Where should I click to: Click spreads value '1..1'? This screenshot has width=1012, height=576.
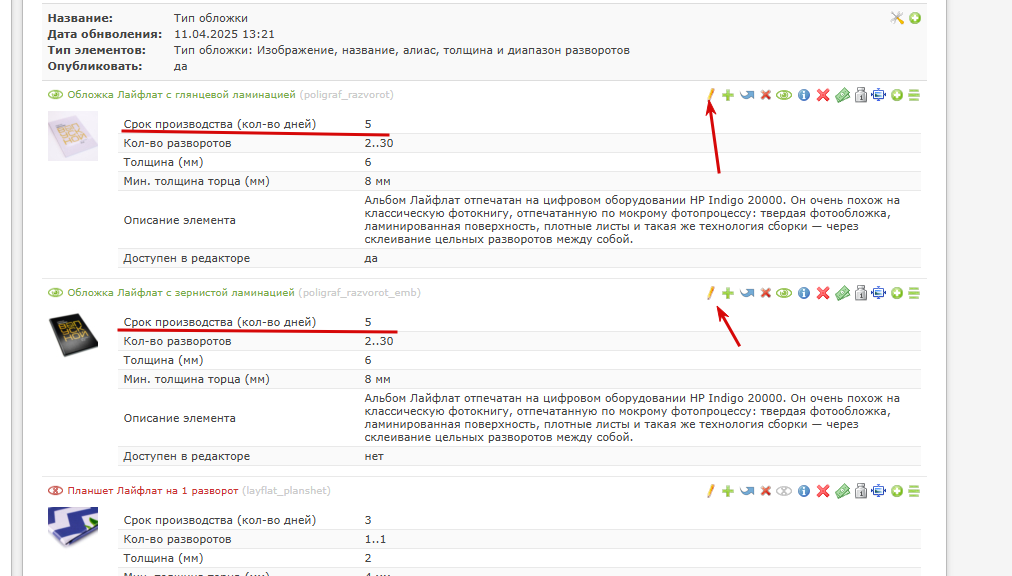375,539
